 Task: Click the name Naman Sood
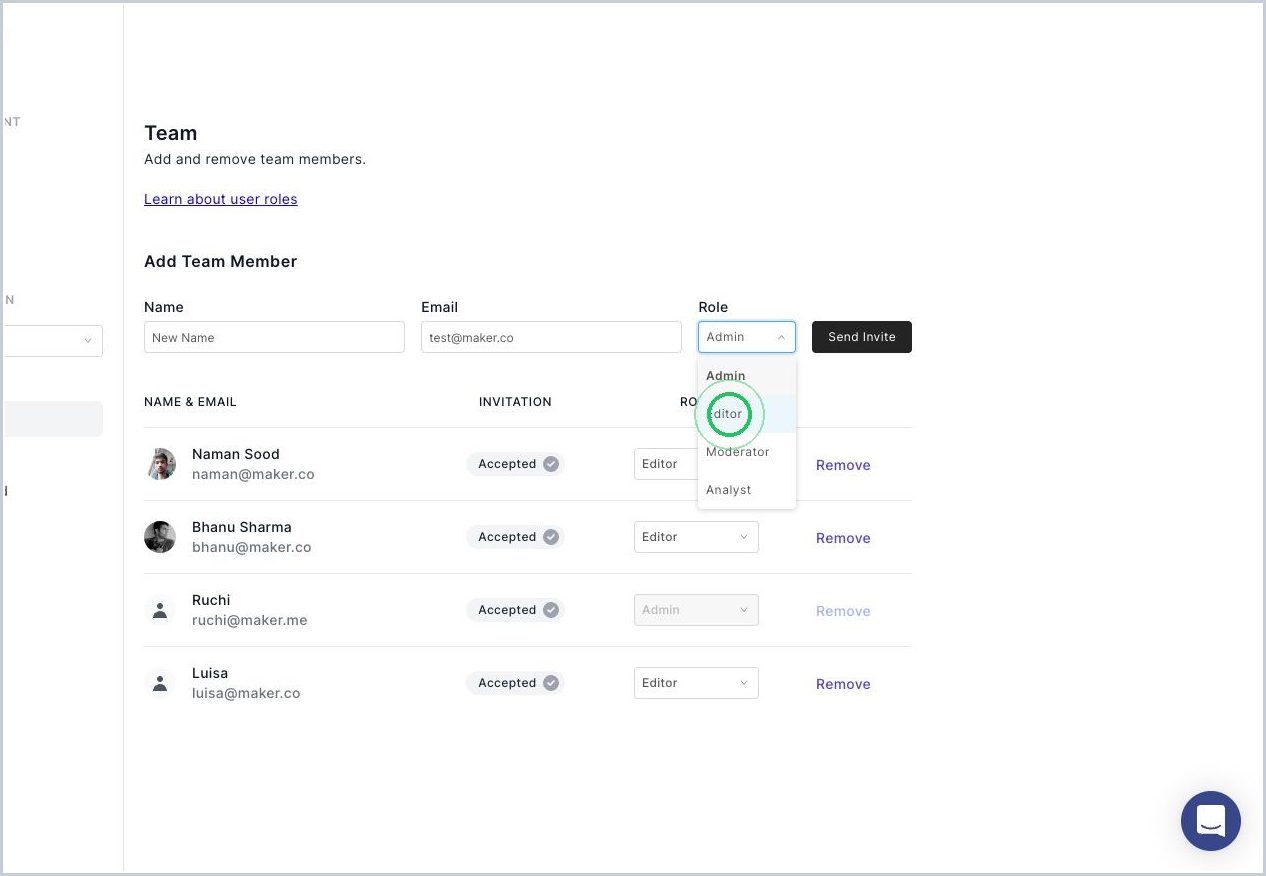click(x=236, y=454)
